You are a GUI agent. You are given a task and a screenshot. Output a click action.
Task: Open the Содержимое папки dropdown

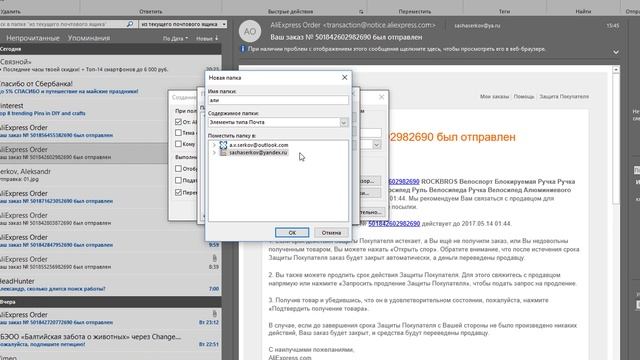click(344, 122)
